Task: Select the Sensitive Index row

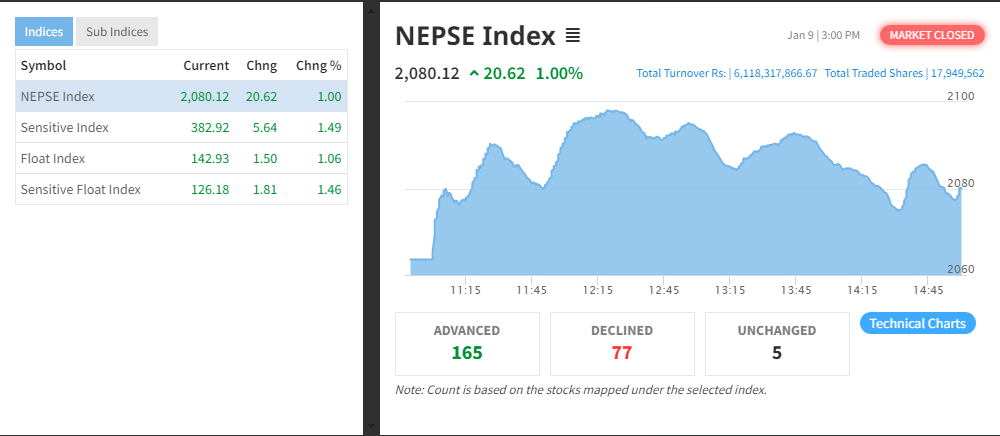Action: [x=182, y=127]
